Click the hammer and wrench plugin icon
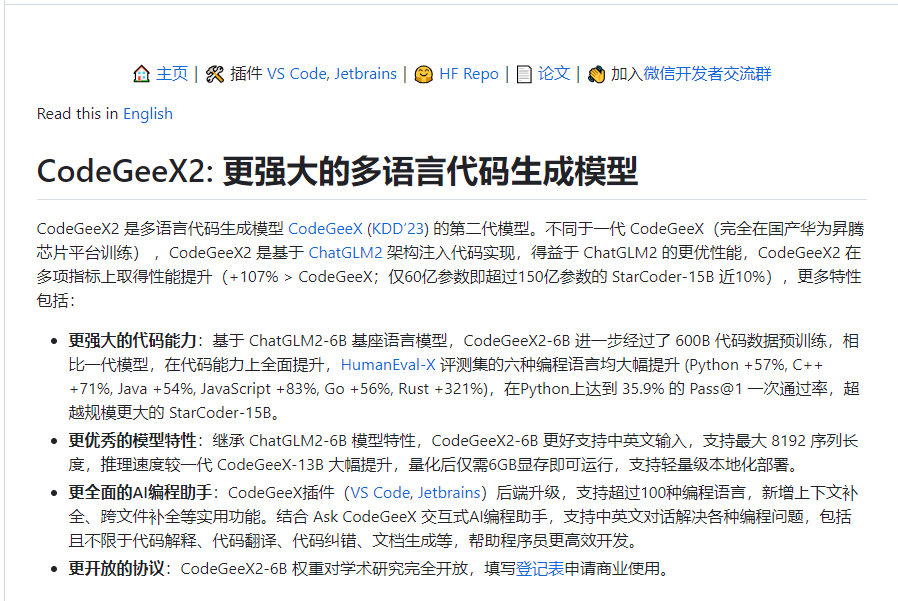Screen dimensions: 898x601 pyautogui.click(x=215, y=74)
